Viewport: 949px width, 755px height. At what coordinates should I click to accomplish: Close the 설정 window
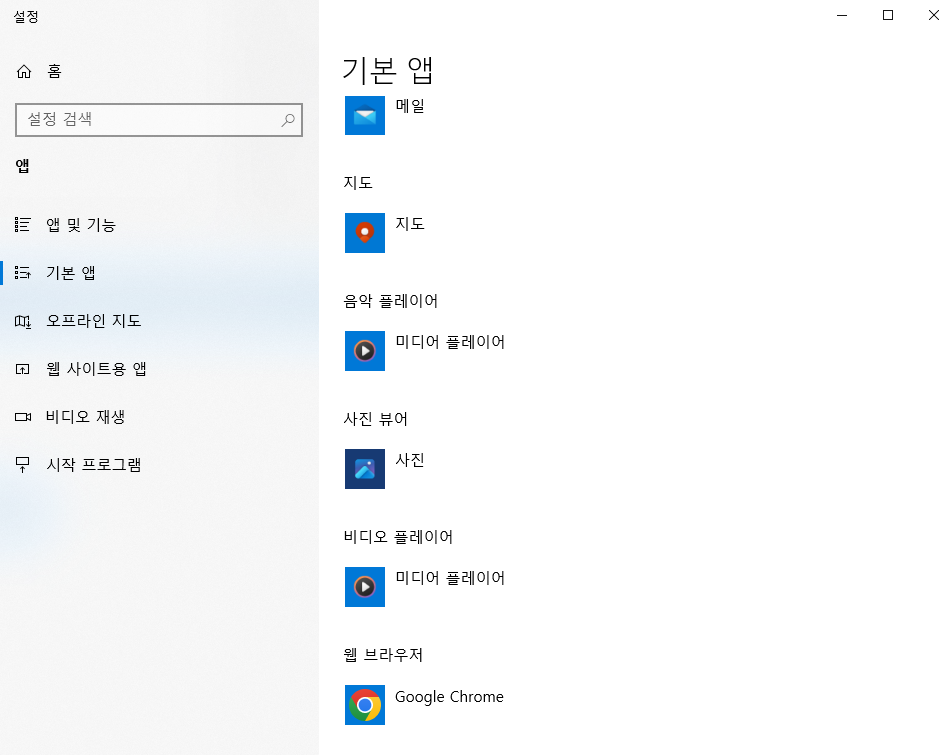(933, 15)
